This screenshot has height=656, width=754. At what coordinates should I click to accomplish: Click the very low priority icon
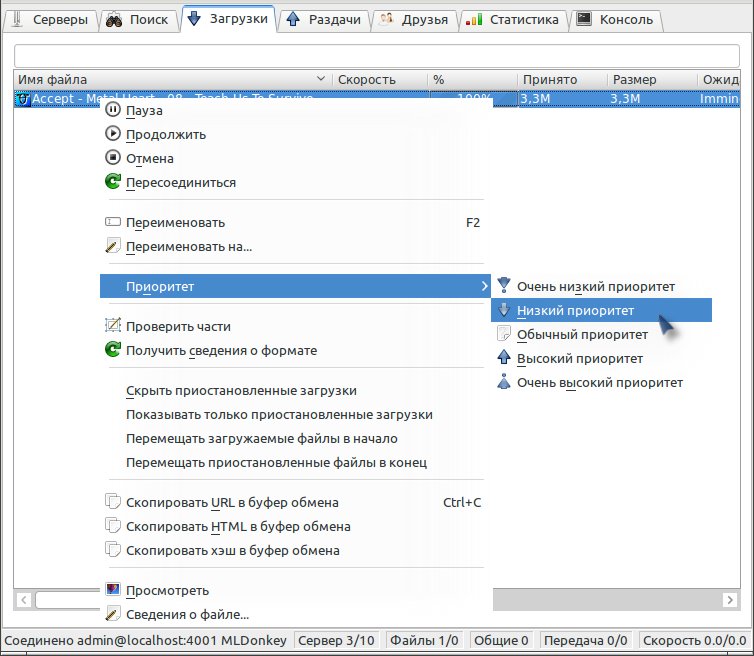tap(503, 285)
